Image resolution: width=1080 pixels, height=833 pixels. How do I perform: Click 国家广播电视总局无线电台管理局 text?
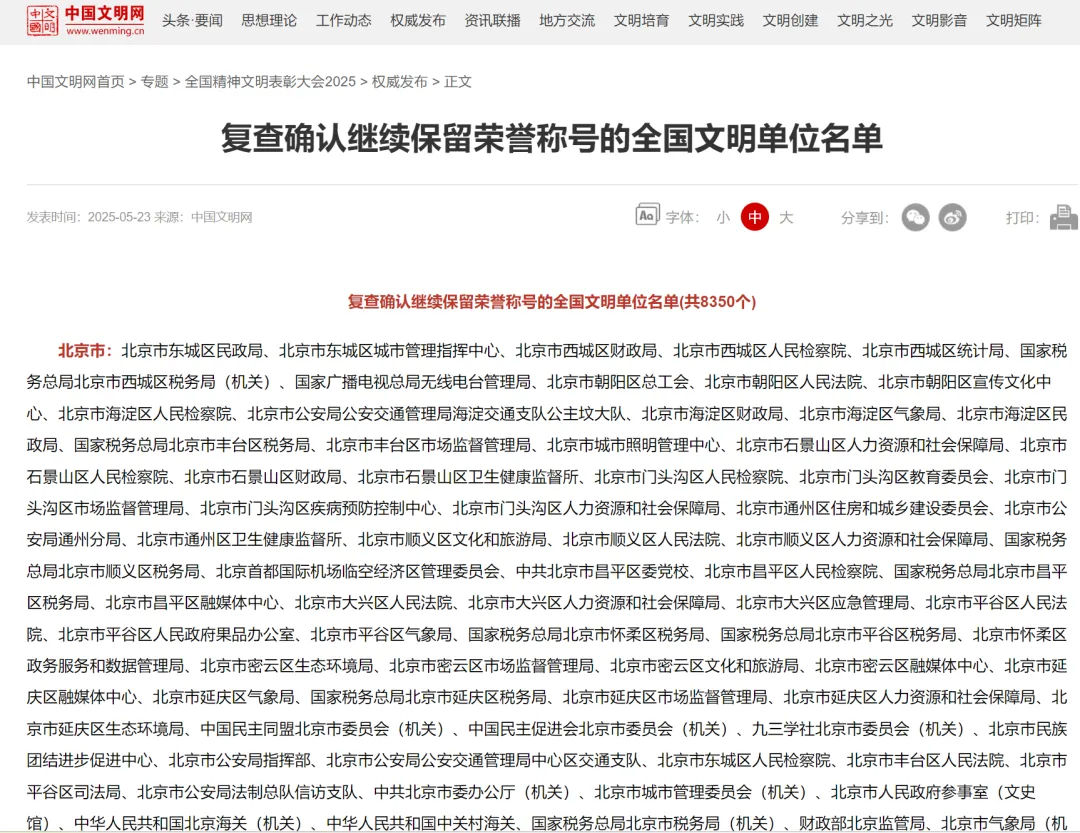[413, 382]
